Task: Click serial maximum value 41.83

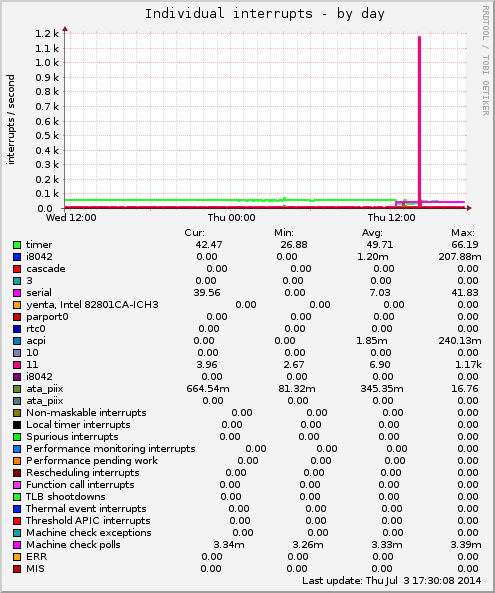Action: 465,293
